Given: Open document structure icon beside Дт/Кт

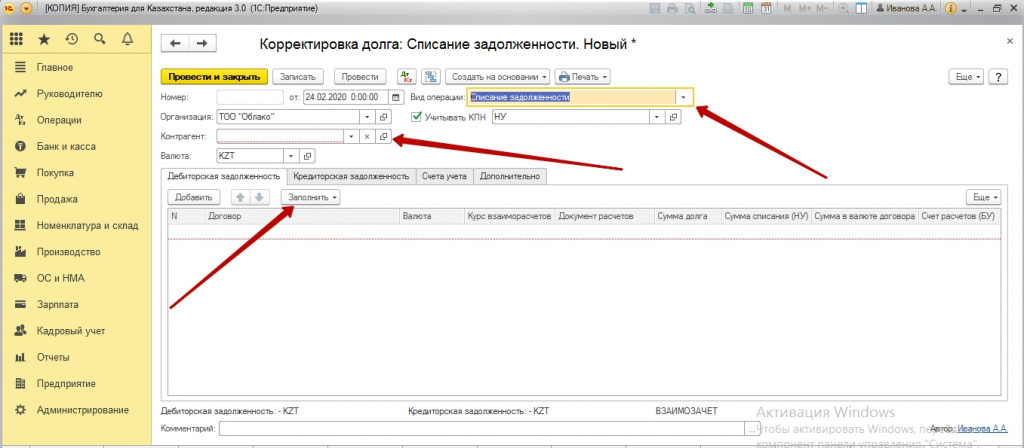Looking at the screenshot, I should [431, 76].
